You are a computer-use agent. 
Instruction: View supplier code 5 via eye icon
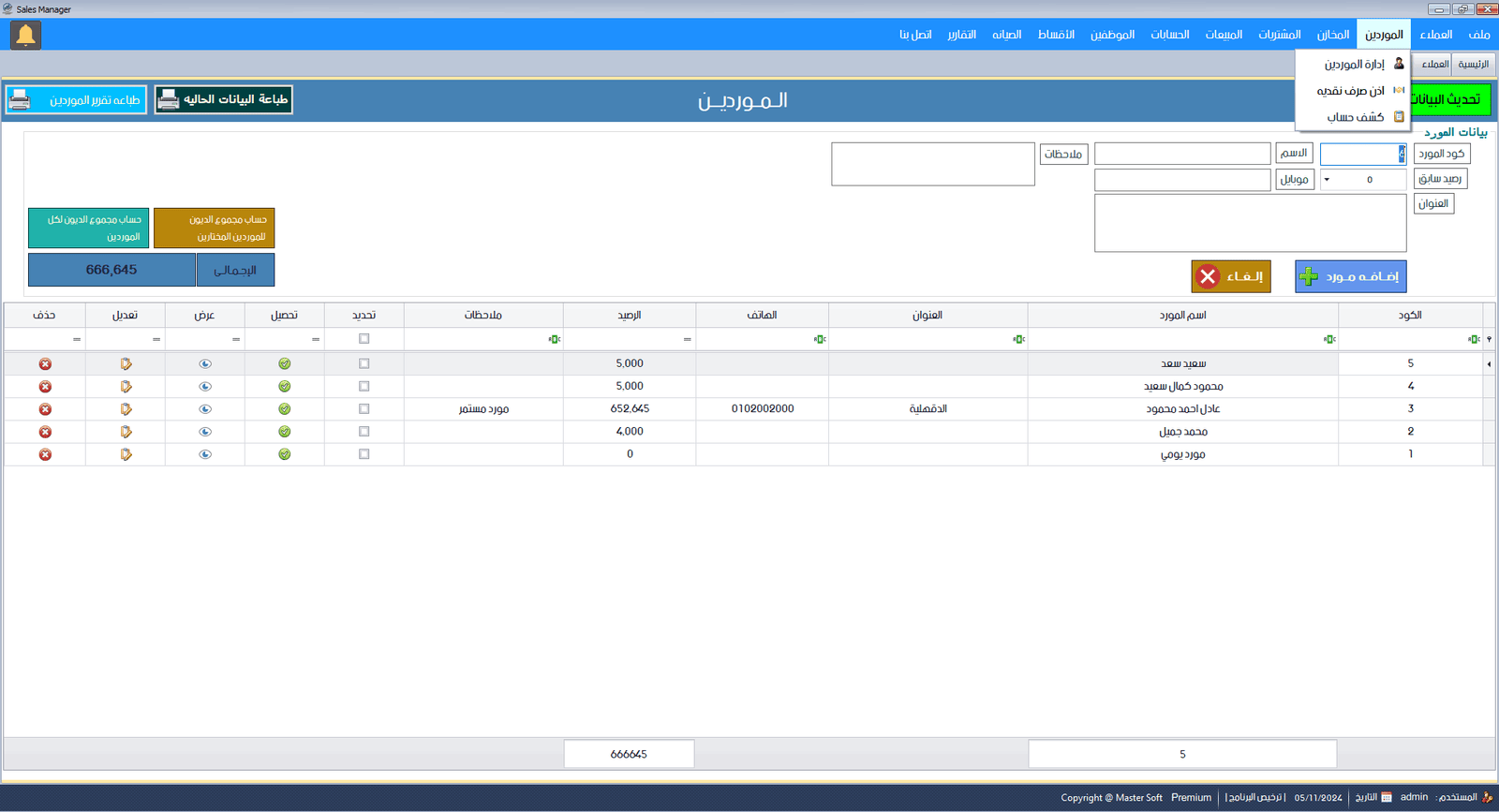coord(205,364)
